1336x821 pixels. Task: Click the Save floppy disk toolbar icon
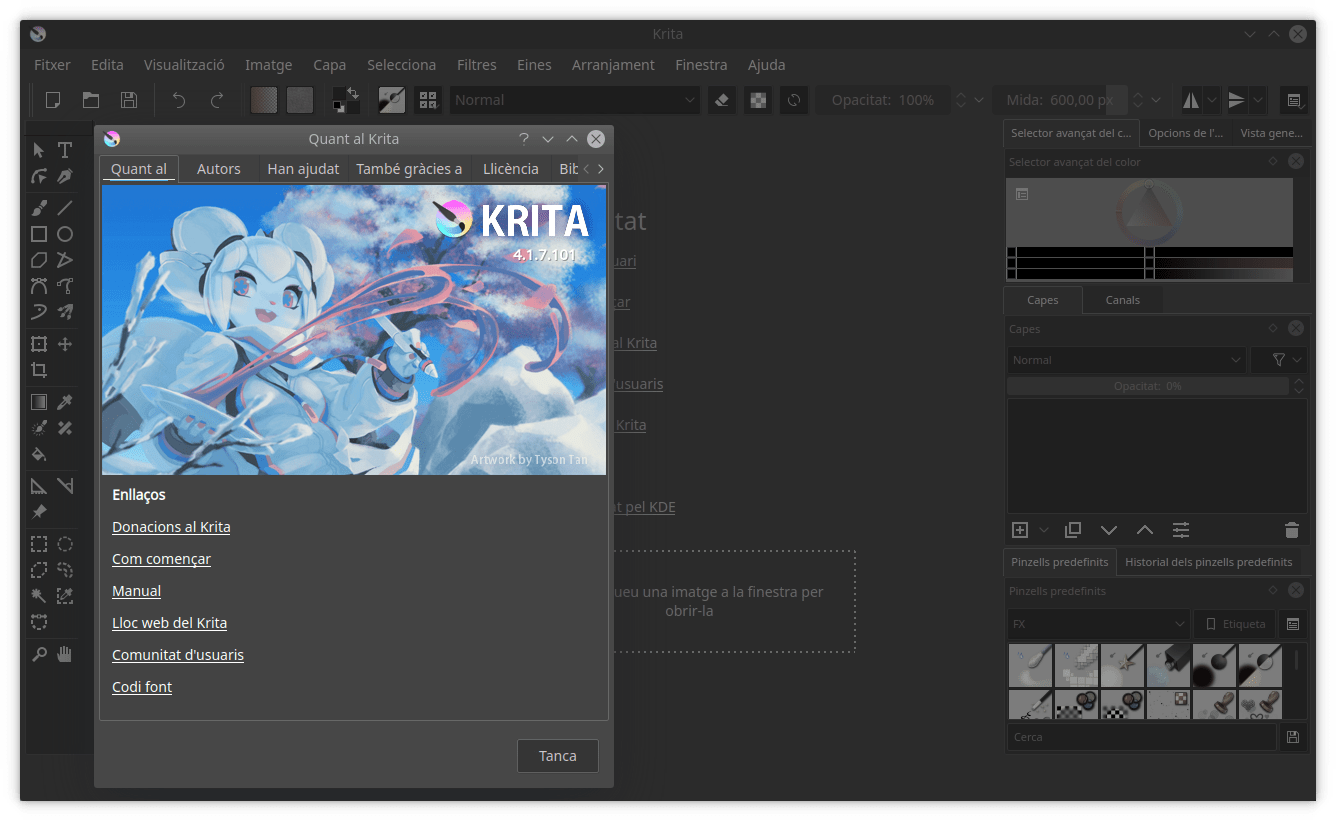[129, 100]
